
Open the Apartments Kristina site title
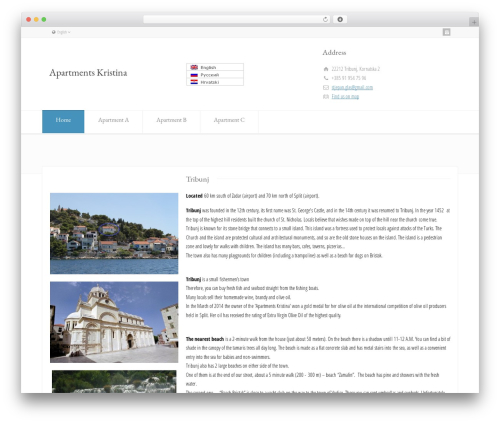click(88, 73)
